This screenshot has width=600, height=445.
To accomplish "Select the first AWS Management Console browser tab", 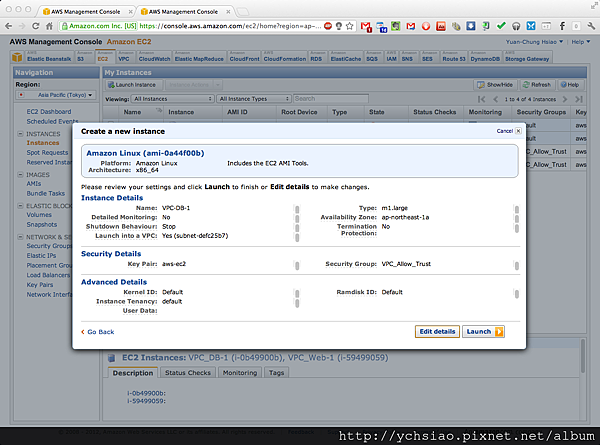I will [85, 12].
